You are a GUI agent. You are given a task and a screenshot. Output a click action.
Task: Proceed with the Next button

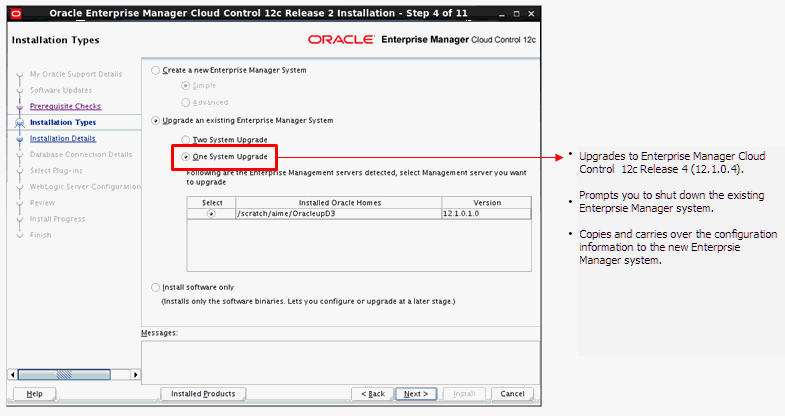pos(416,394)
